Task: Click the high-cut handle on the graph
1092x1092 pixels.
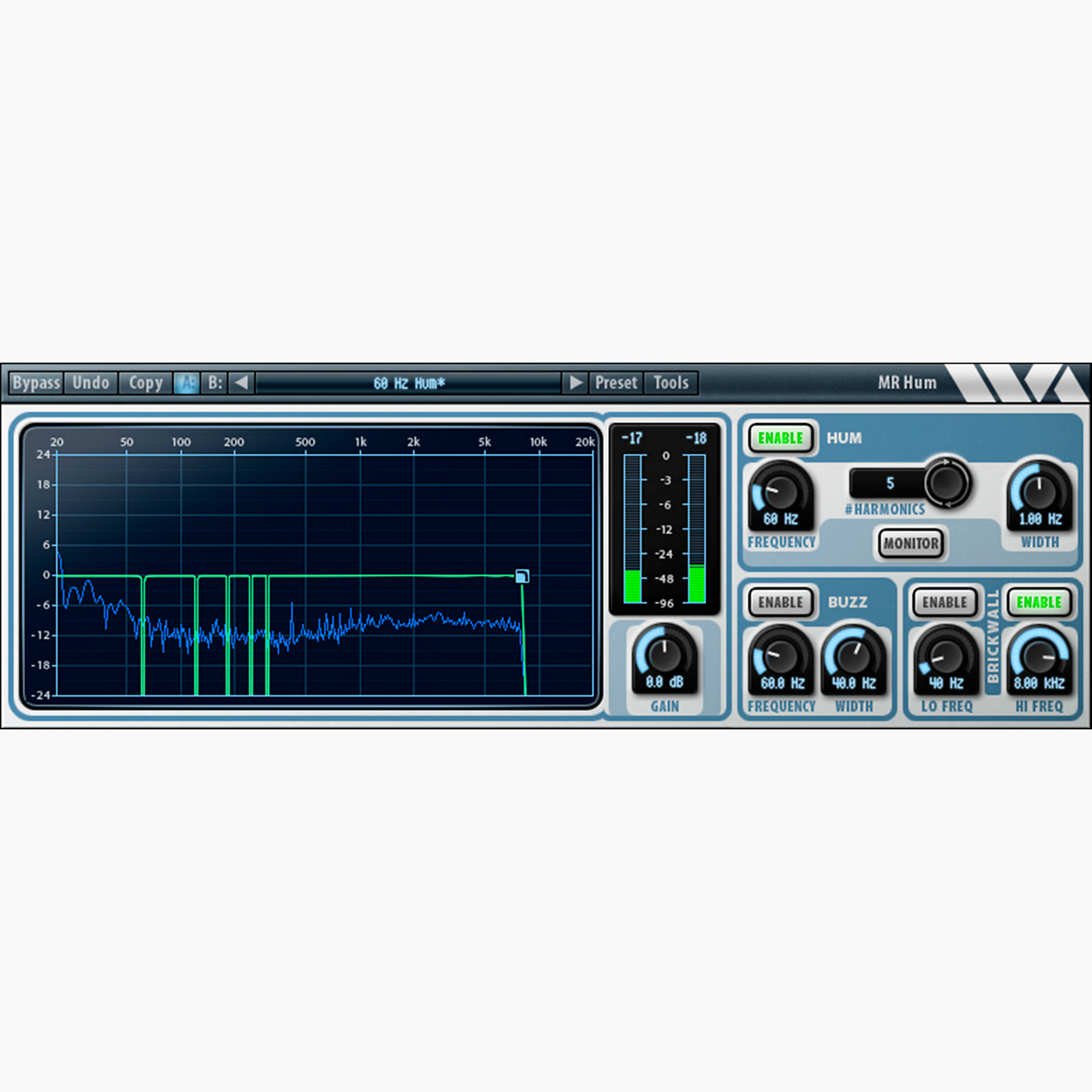Action: [522, 576]
